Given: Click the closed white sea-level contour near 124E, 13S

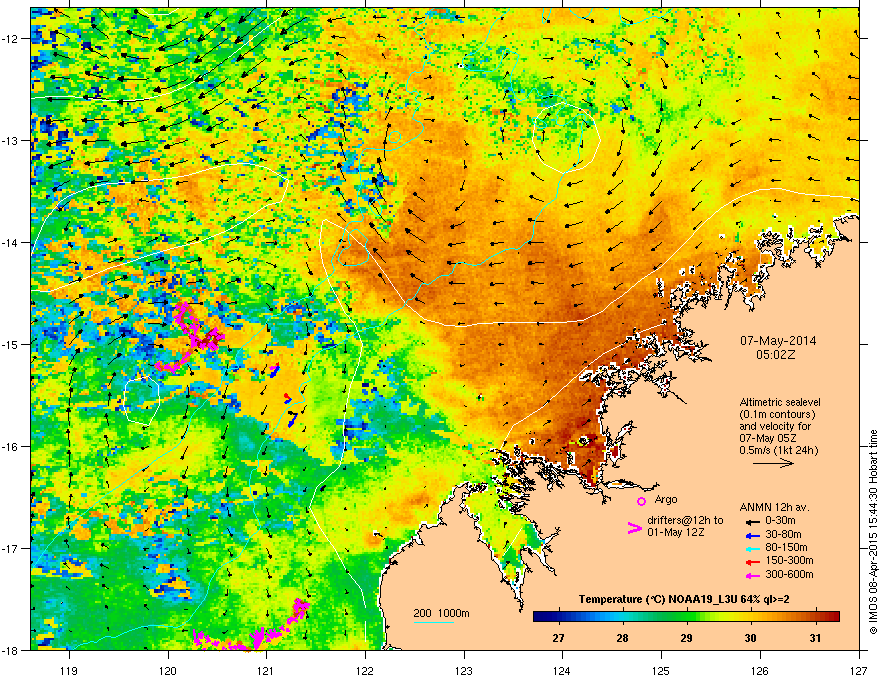Looking at the screenshot, I should tap(567, 136).
